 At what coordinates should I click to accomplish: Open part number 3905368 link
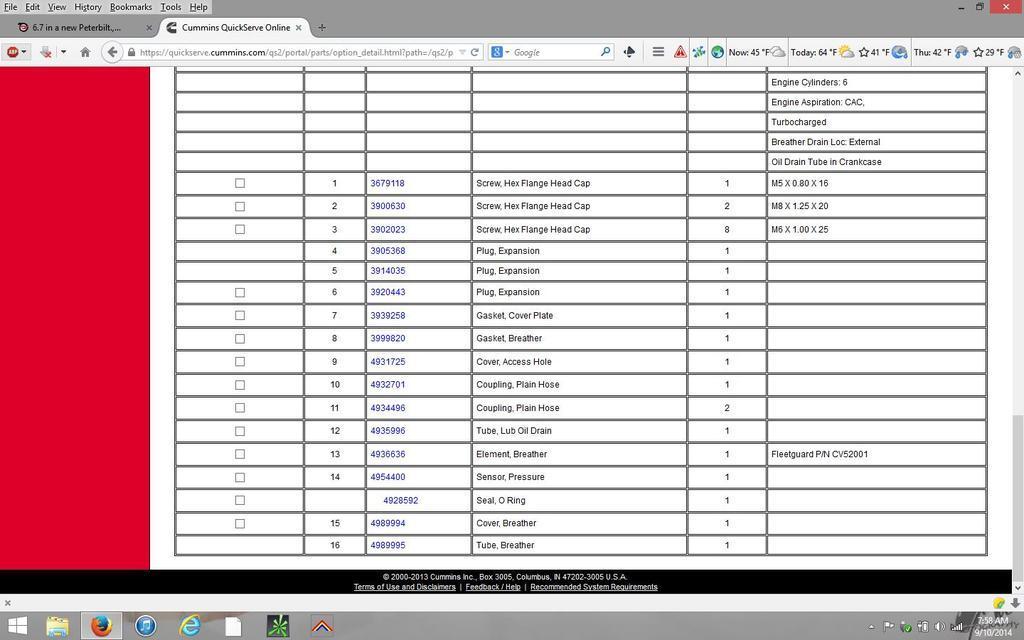388,251
